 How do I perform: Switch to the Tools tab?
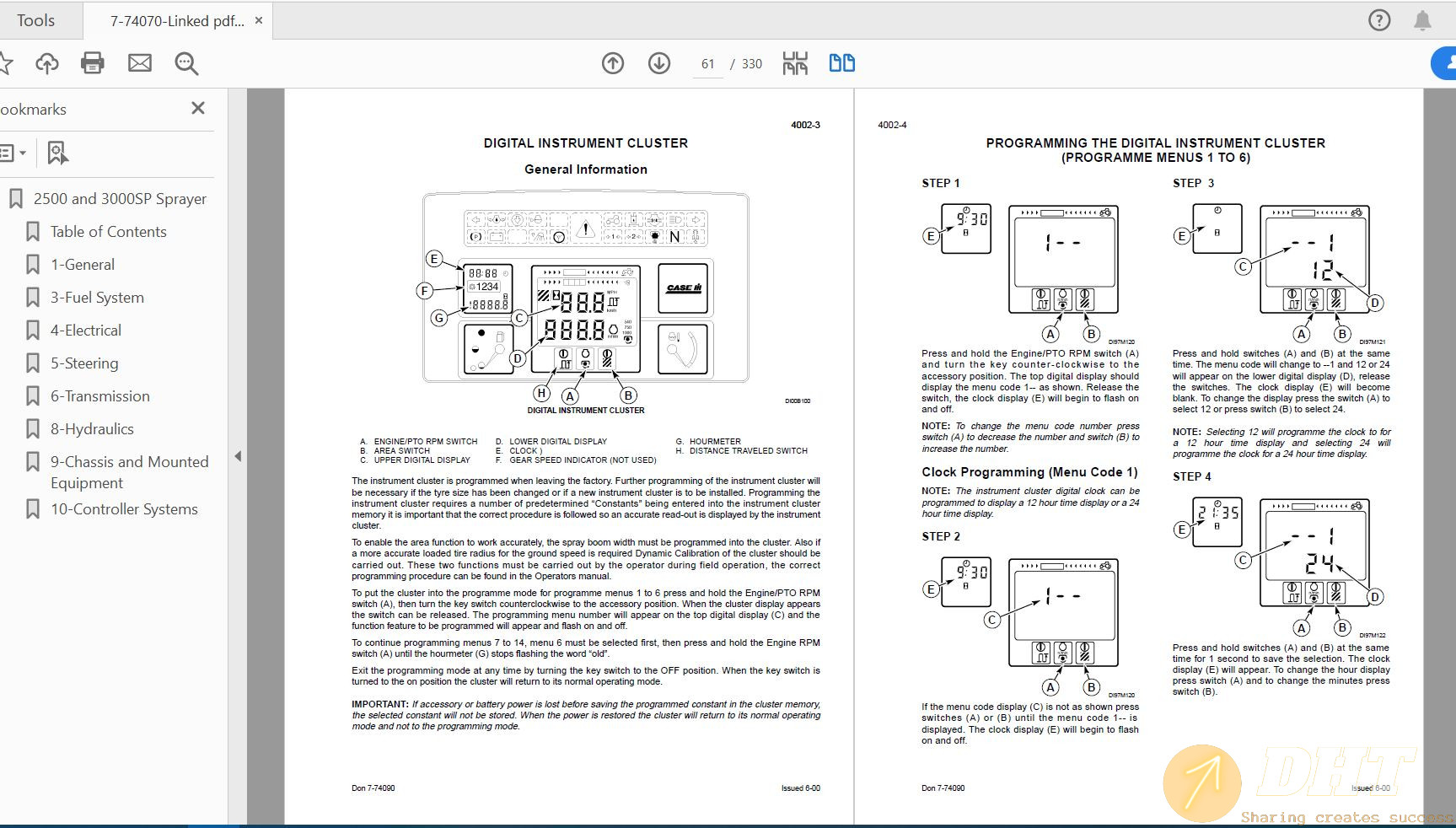click(x=35, y=20)
